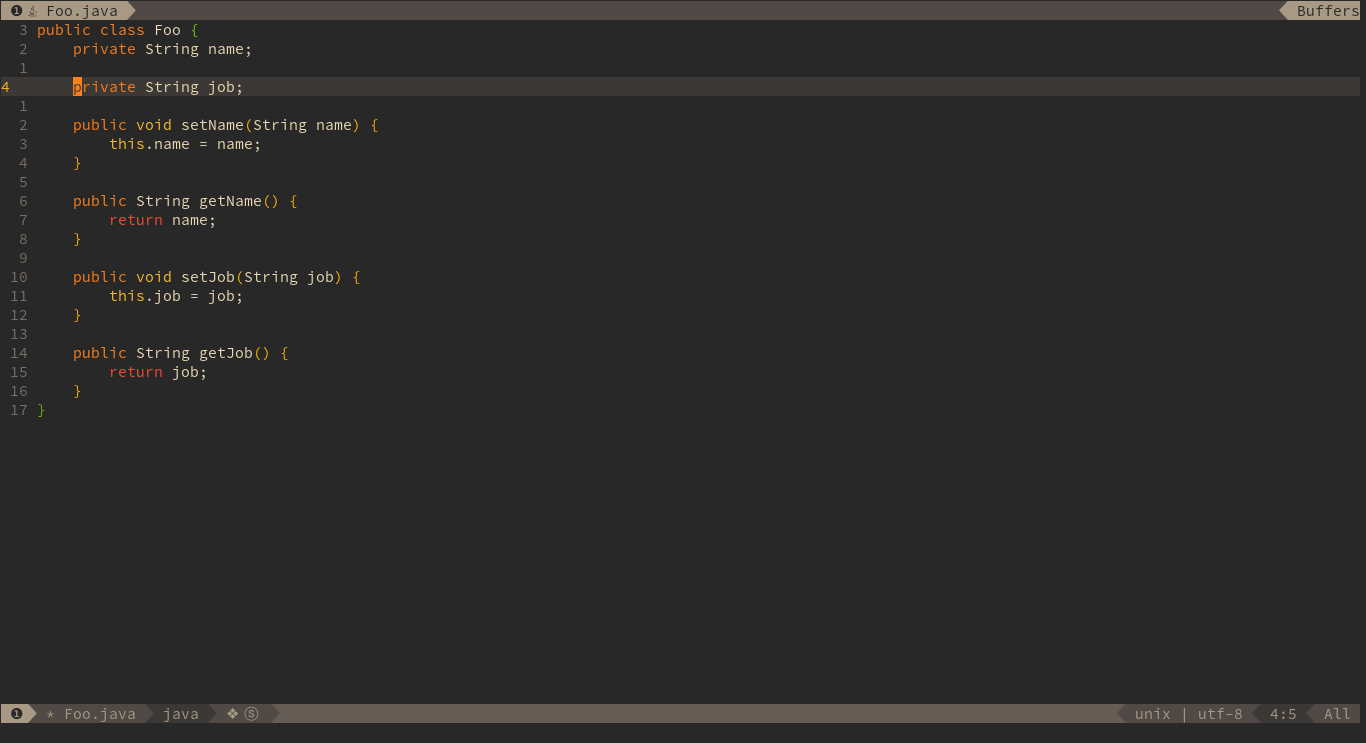This screenshot has height=743, width=1366.
Task: Toggle selection of the return keyword in getName
Action: pyautogui.click(x=135, y=220)
